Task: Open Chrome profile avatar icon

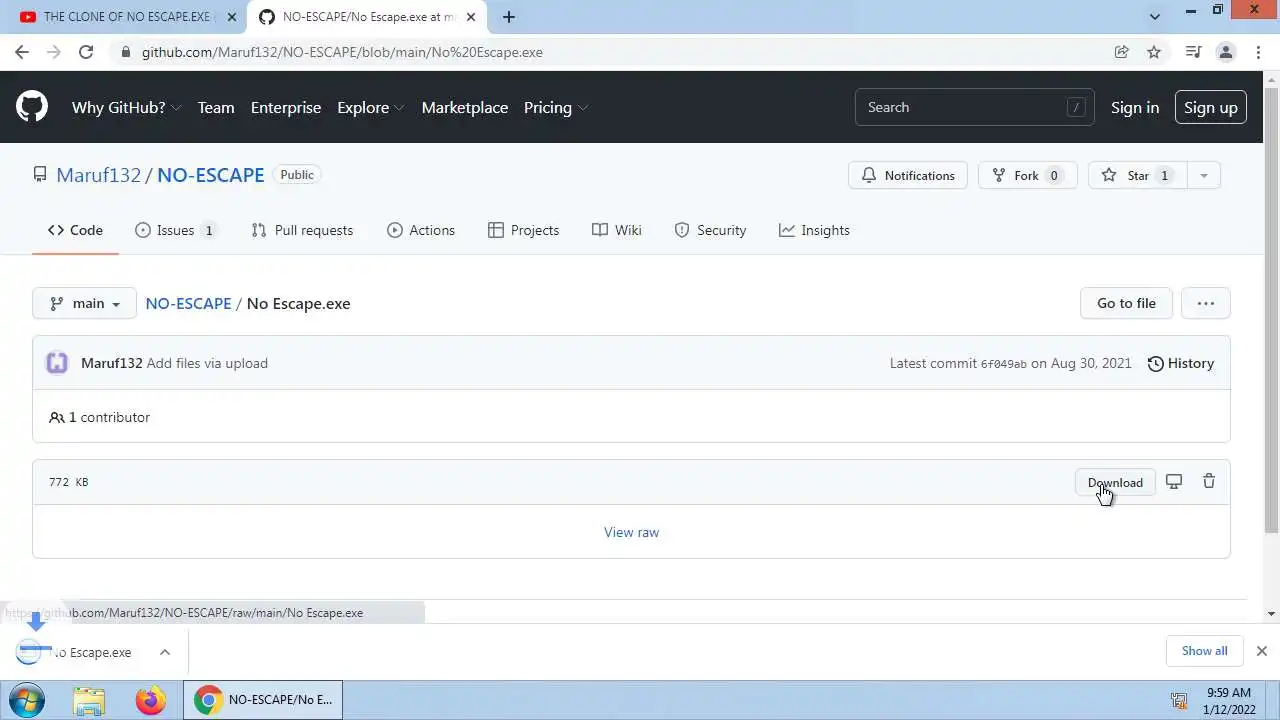Action: [1226, 52]
